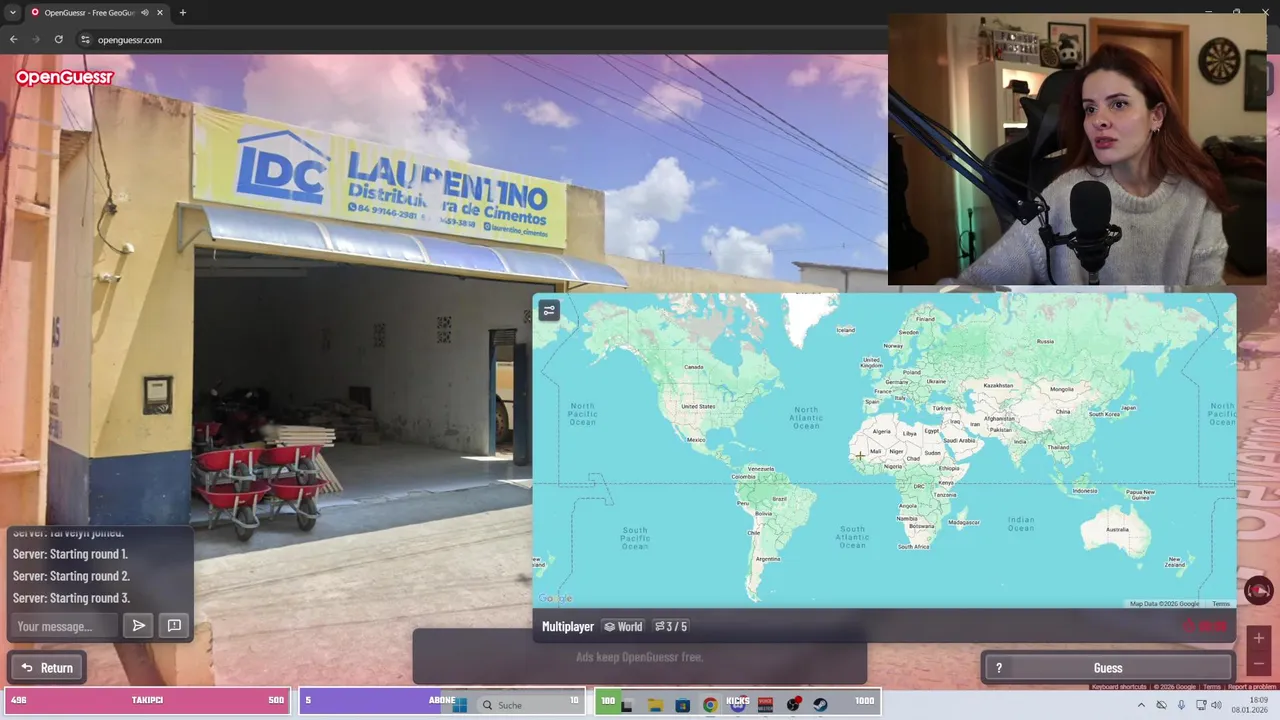The height and width of the screenshot is (720, 1280).
Task: Type in the Your message chat field
Action: tap(66, 626)
